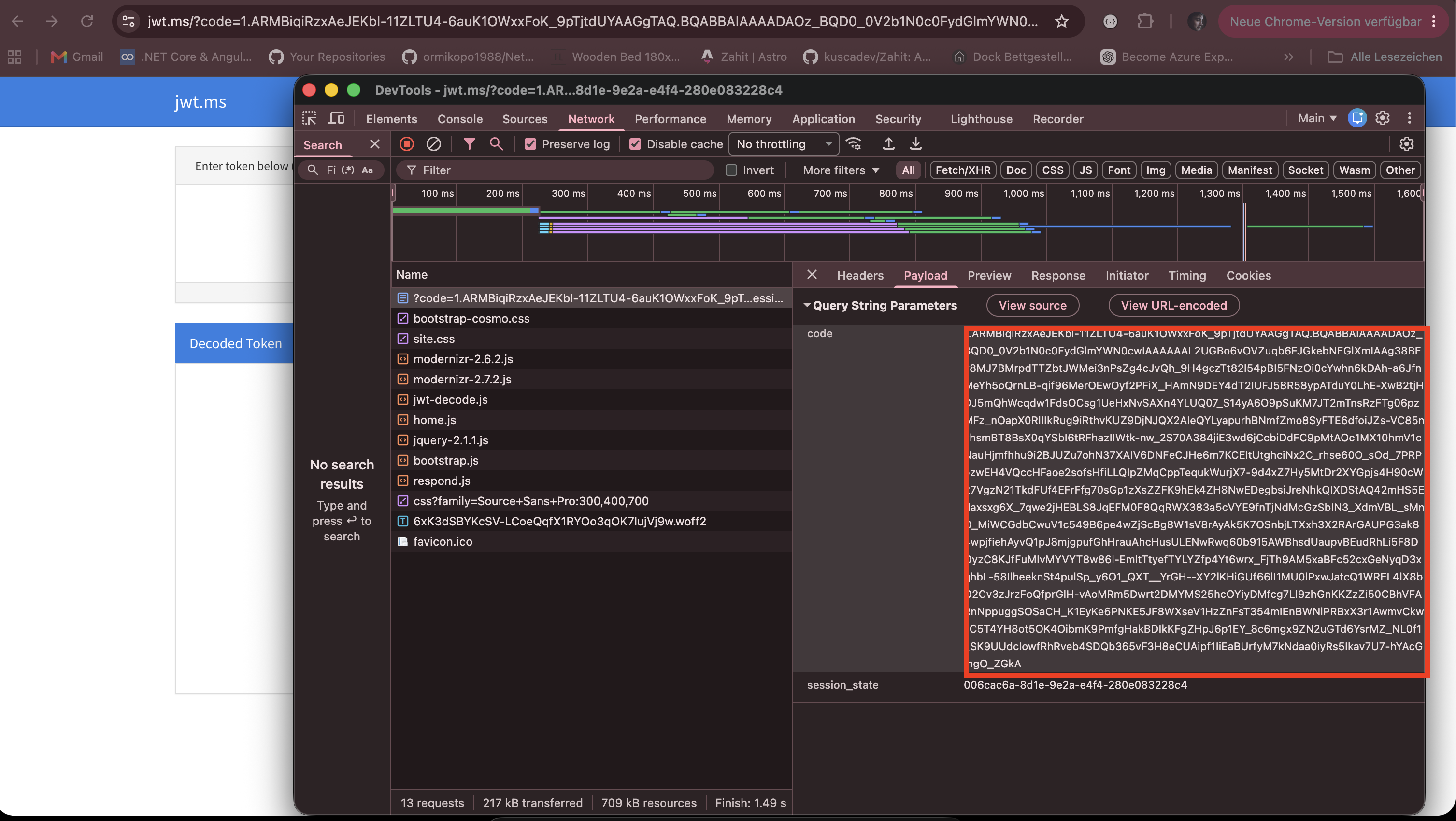Clear the network log
The height and width of the screenshot is (821, 1456).
point(433,144)
